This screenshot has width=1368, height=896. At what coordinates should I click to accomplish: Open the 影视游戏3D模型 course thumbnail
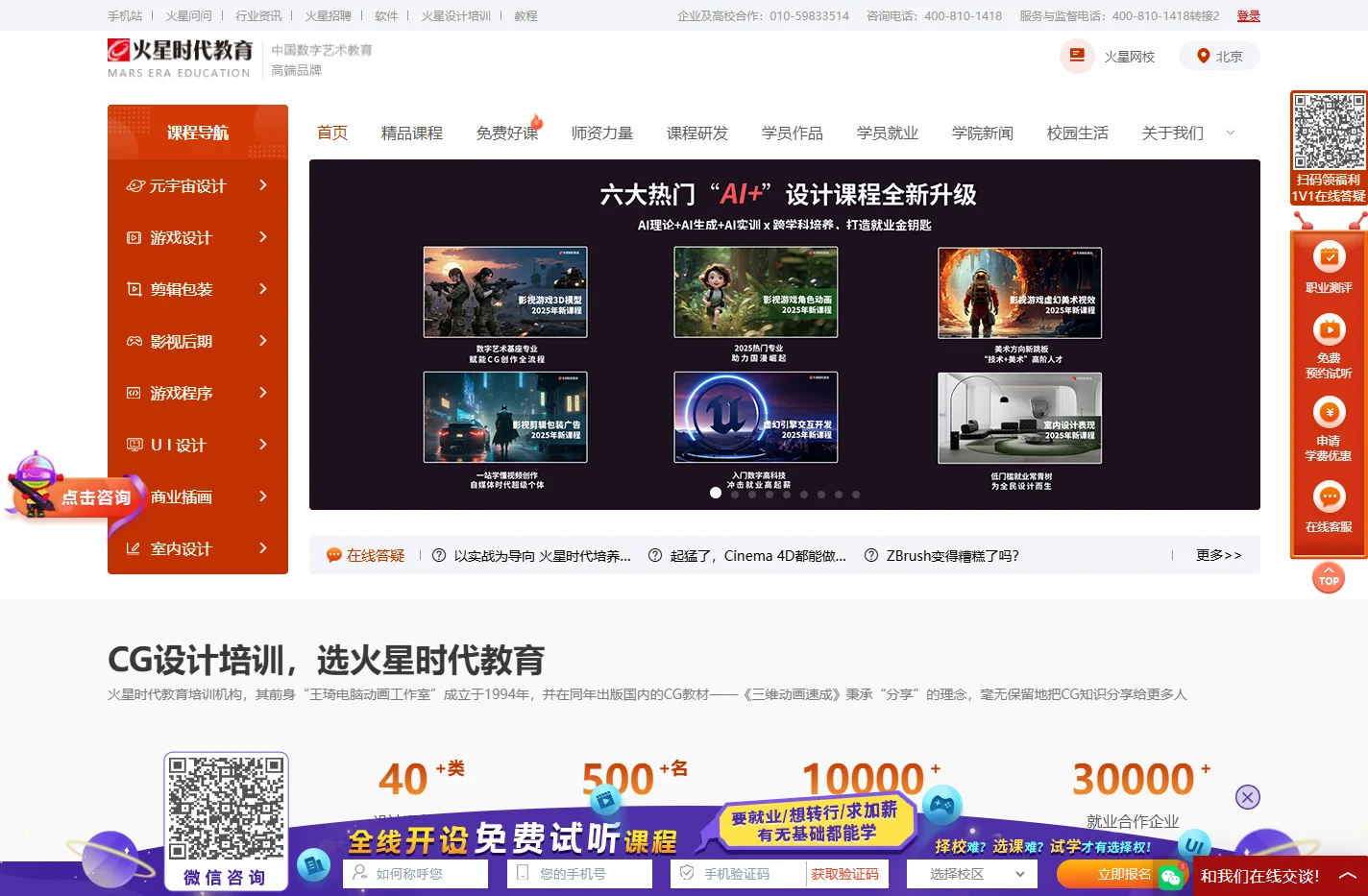tap(505, 293)
